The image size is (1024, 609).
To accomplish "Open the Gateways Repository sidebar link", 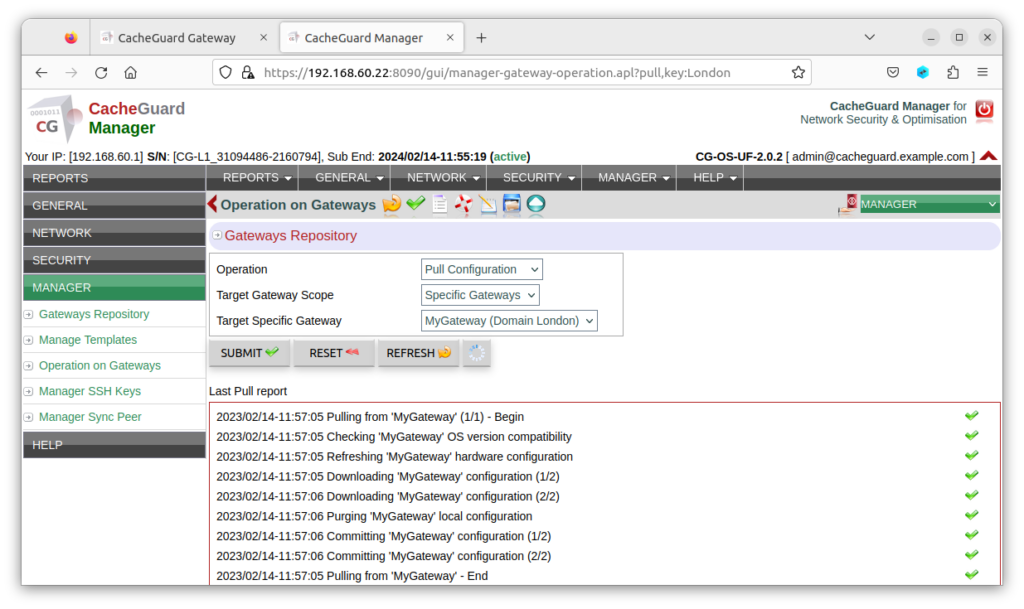I will (94, 314).
